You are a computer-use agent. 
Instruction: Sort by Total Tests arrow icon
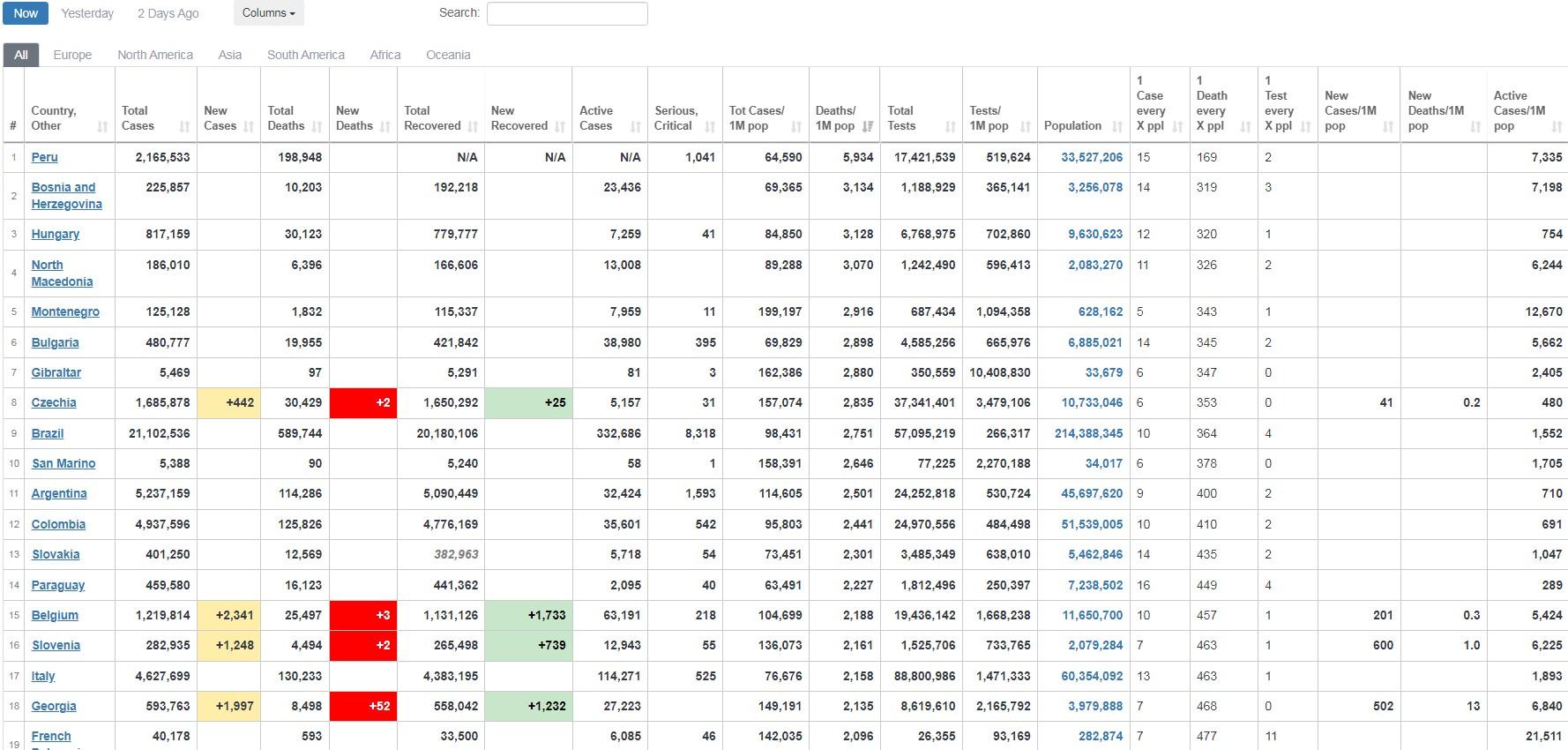(x=951, y=127)
